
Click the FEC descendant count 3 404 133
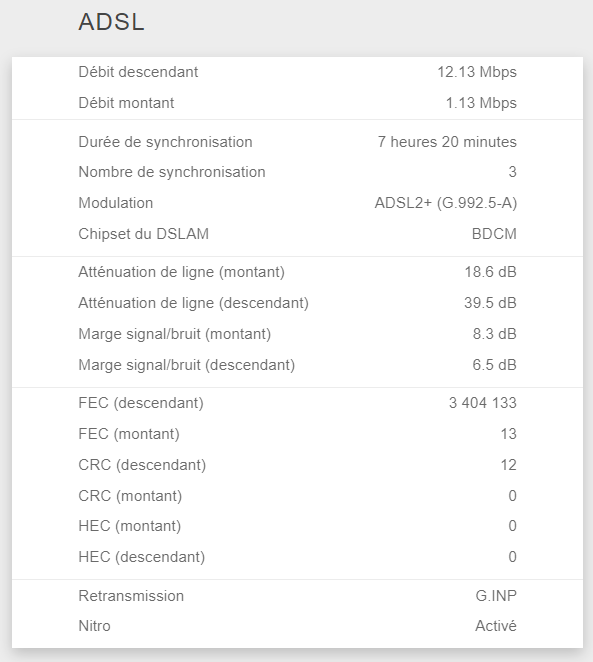click(x=482, y=403)
